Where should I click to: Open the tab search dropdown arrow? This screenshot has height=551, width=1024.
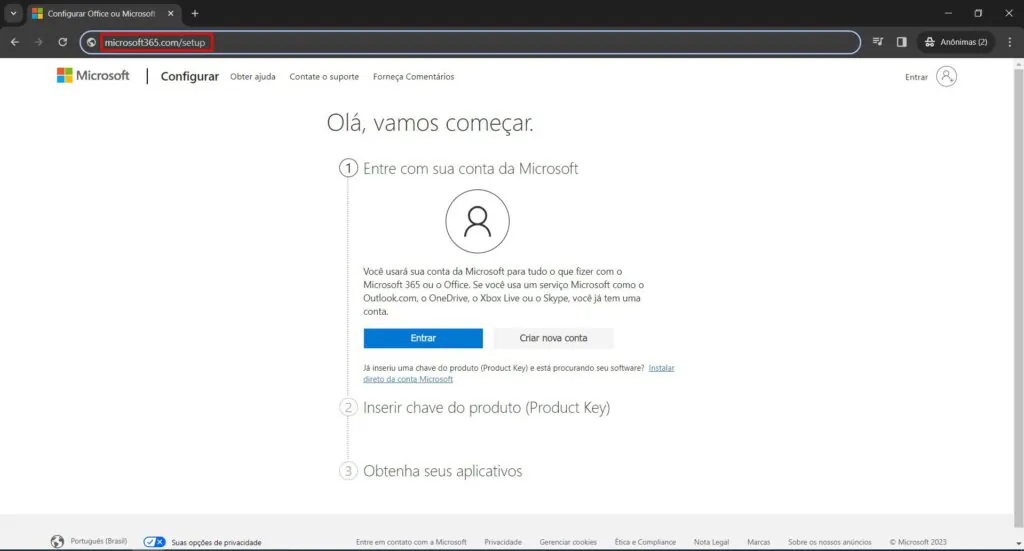tap(13, 13)
